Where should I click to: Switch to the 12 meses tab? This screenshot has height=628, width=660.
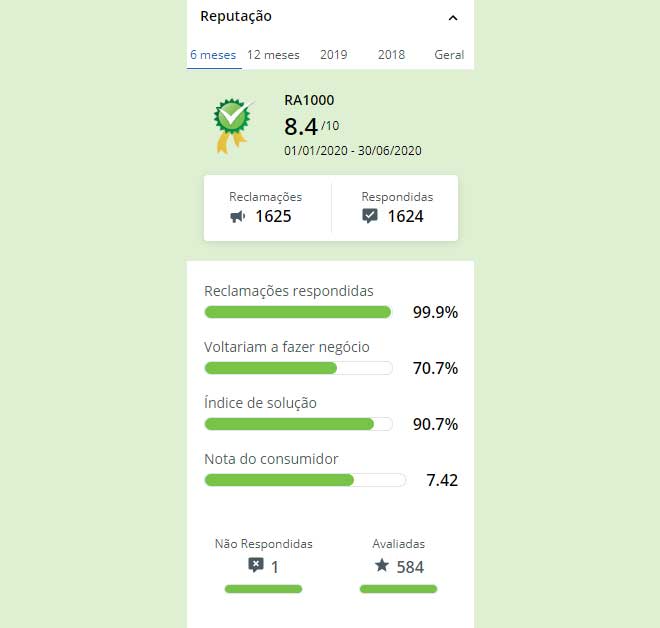[273, 55]
